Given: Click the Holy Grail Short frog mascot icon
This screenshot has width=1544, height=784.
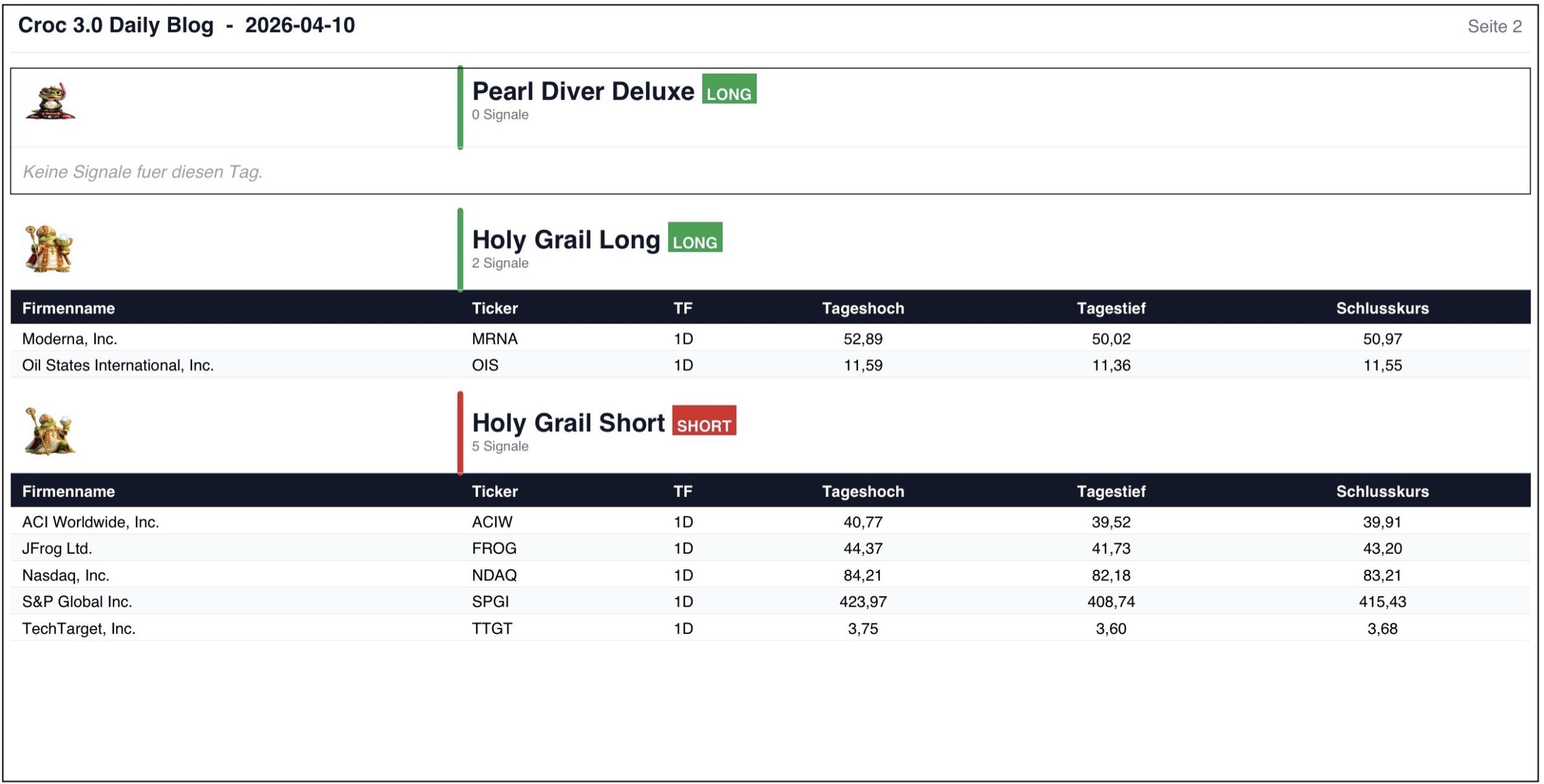Looking at the screenshot, I should tap(49, 432).
